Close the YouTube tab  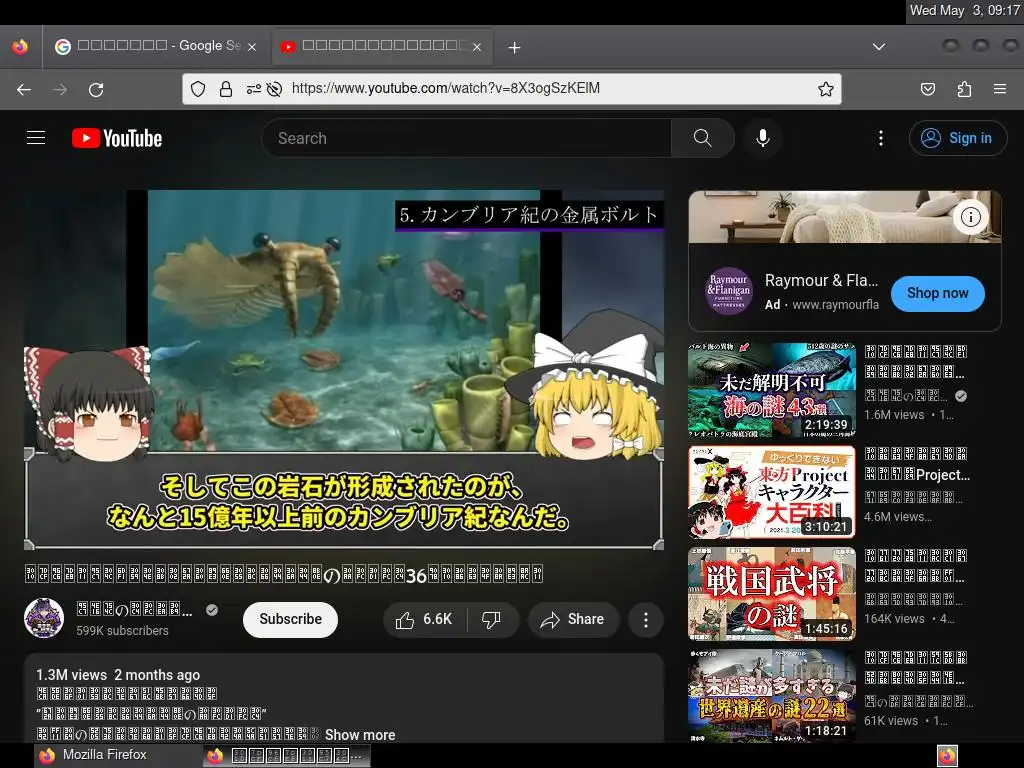[x=477, y=47]
